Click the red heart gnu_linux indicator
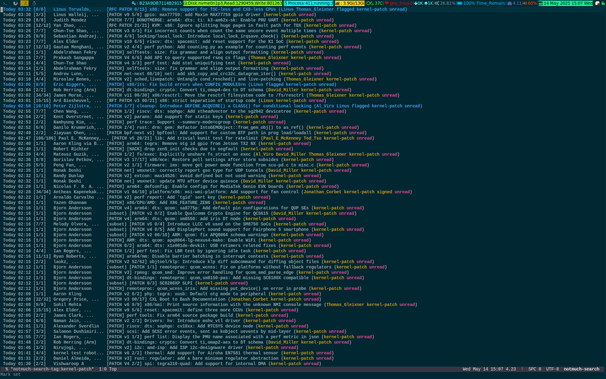Screen dimensions: 606x379 click(398, 3)
